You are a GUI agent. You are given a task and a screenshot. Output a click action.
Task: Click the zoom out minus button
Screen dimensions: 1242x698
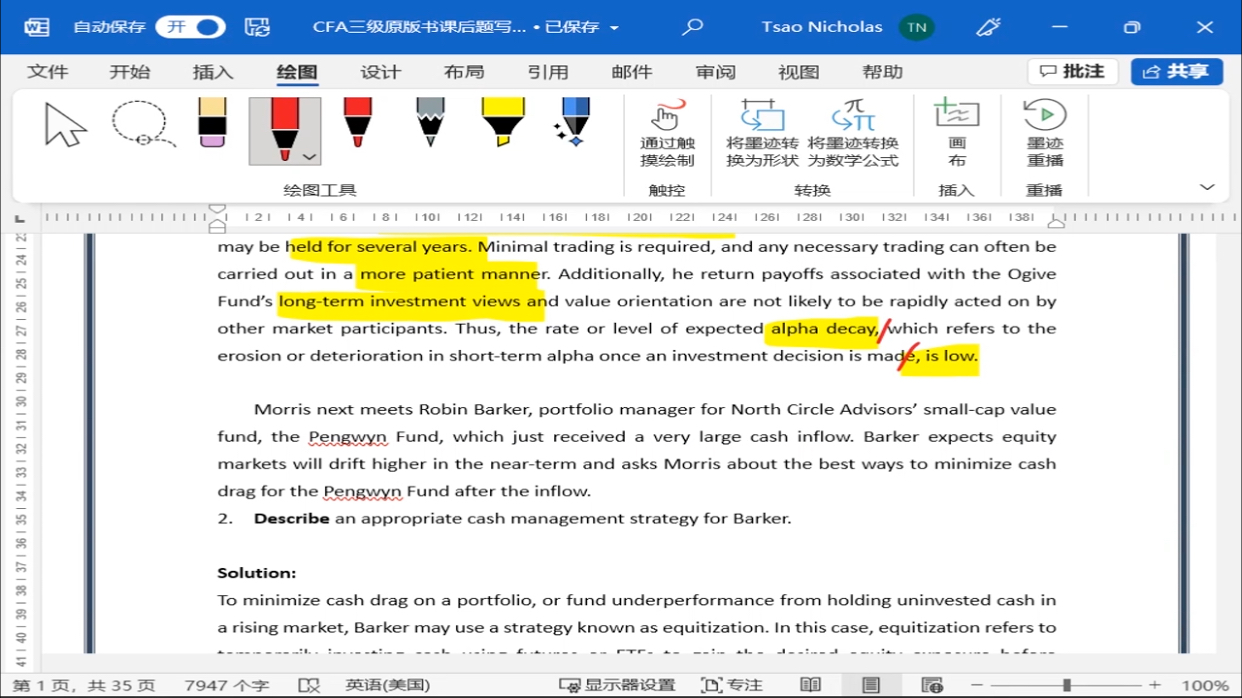click(977, 685)
